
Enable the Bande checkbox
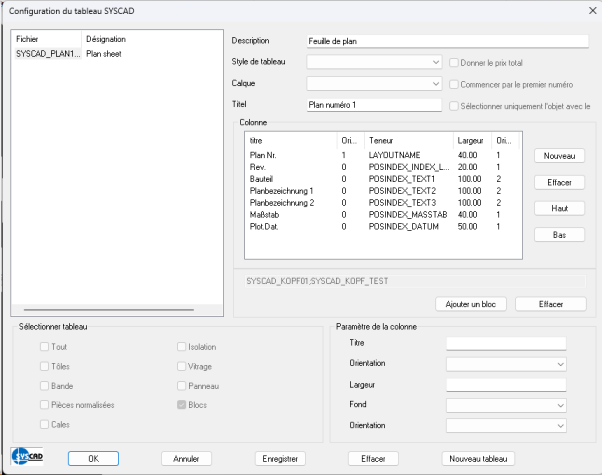(45, 386)
